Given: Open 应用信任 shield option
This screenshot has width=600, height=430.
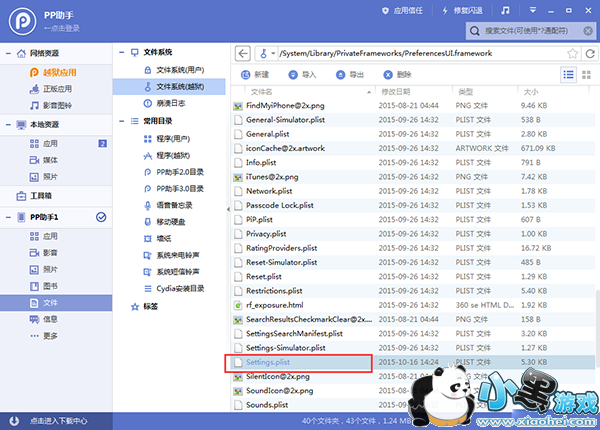Looking at the screenshot, I should [402, 11].
